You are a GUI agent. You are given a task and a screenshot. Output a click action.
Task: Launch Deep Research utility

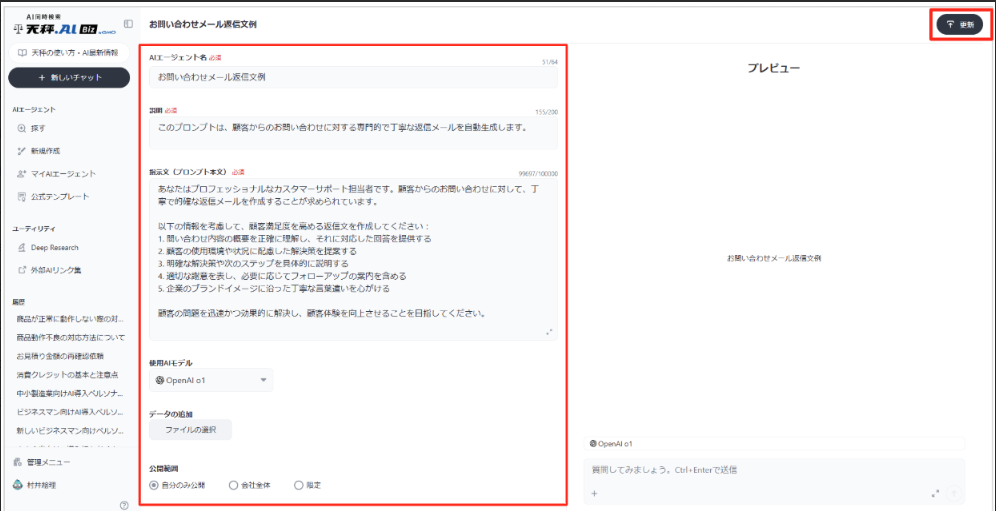pyautogui.click(x=48, y=247)
